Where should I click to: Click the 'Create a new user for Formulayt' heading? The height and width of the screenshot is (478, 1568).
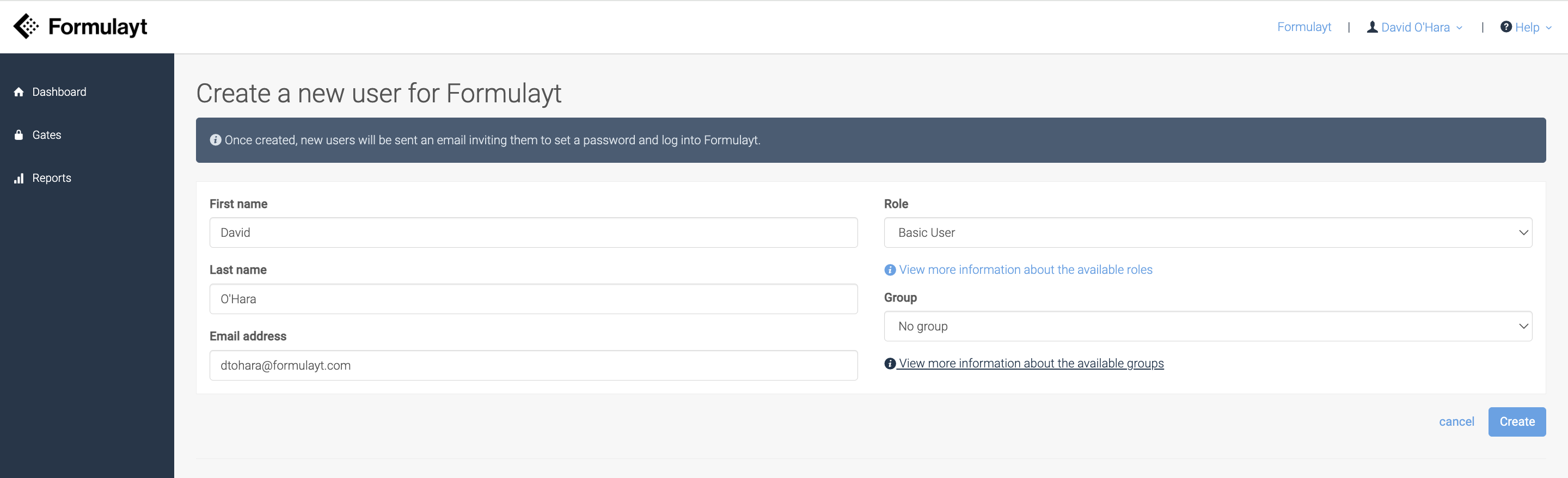click(x=378, y=94)
